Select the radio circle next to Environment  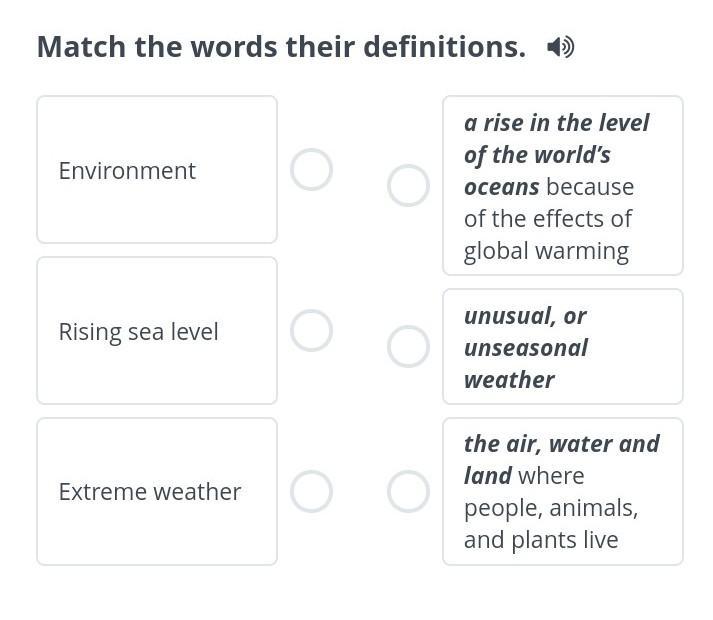pyautogui.click(x=311, y=170)
